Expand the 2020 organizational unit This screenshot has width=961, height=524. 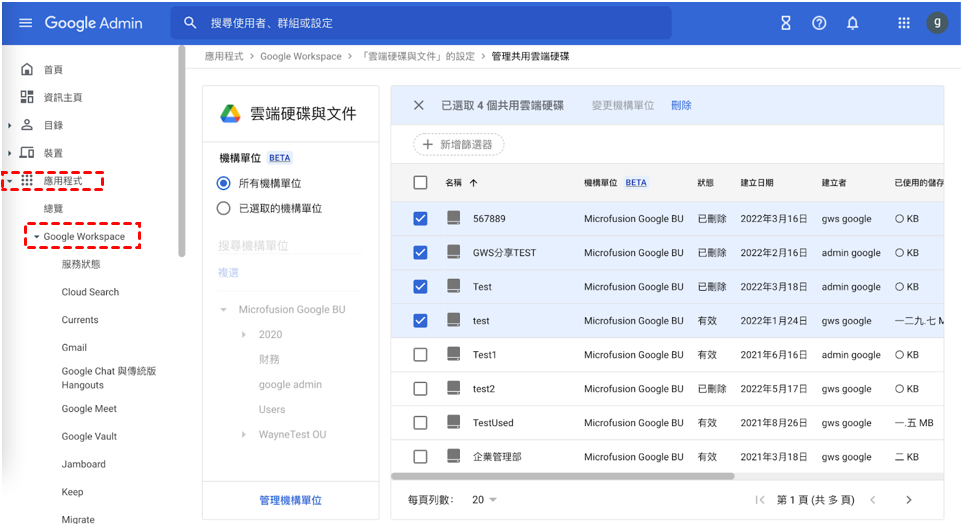tap(243, 335)
